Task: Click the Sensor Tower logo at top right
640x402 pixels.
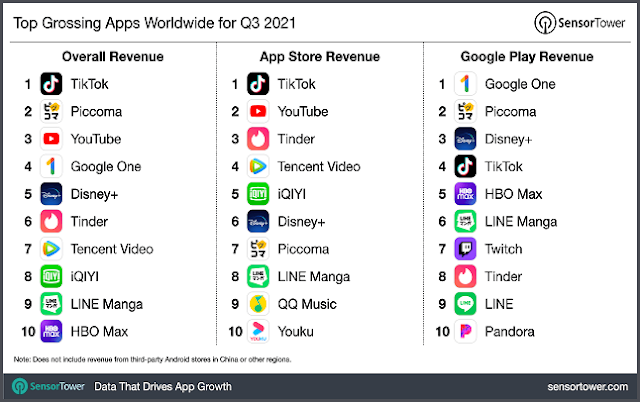Action: [580, 23]
